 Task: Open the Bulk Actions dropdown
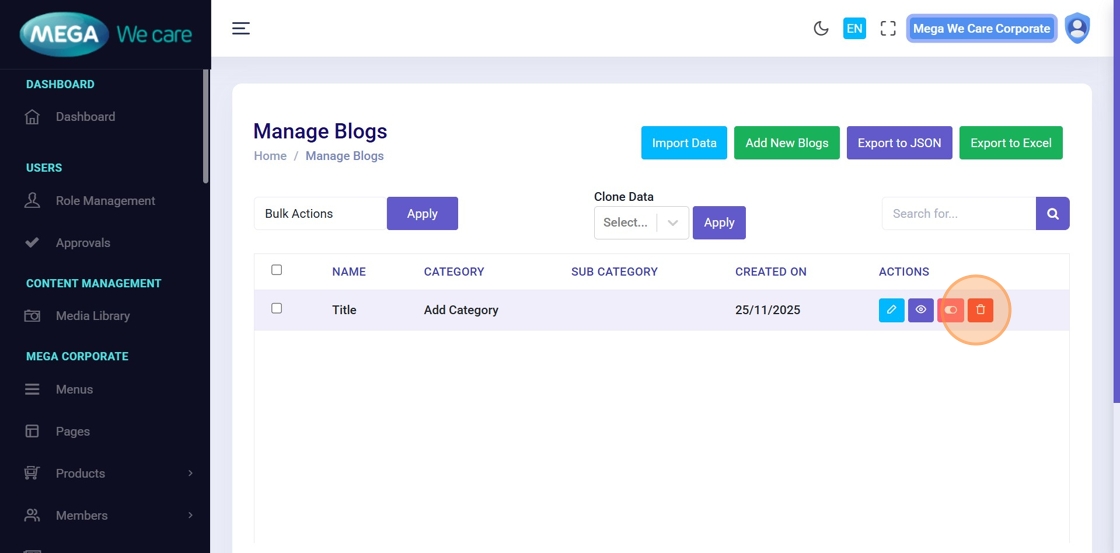320,213
